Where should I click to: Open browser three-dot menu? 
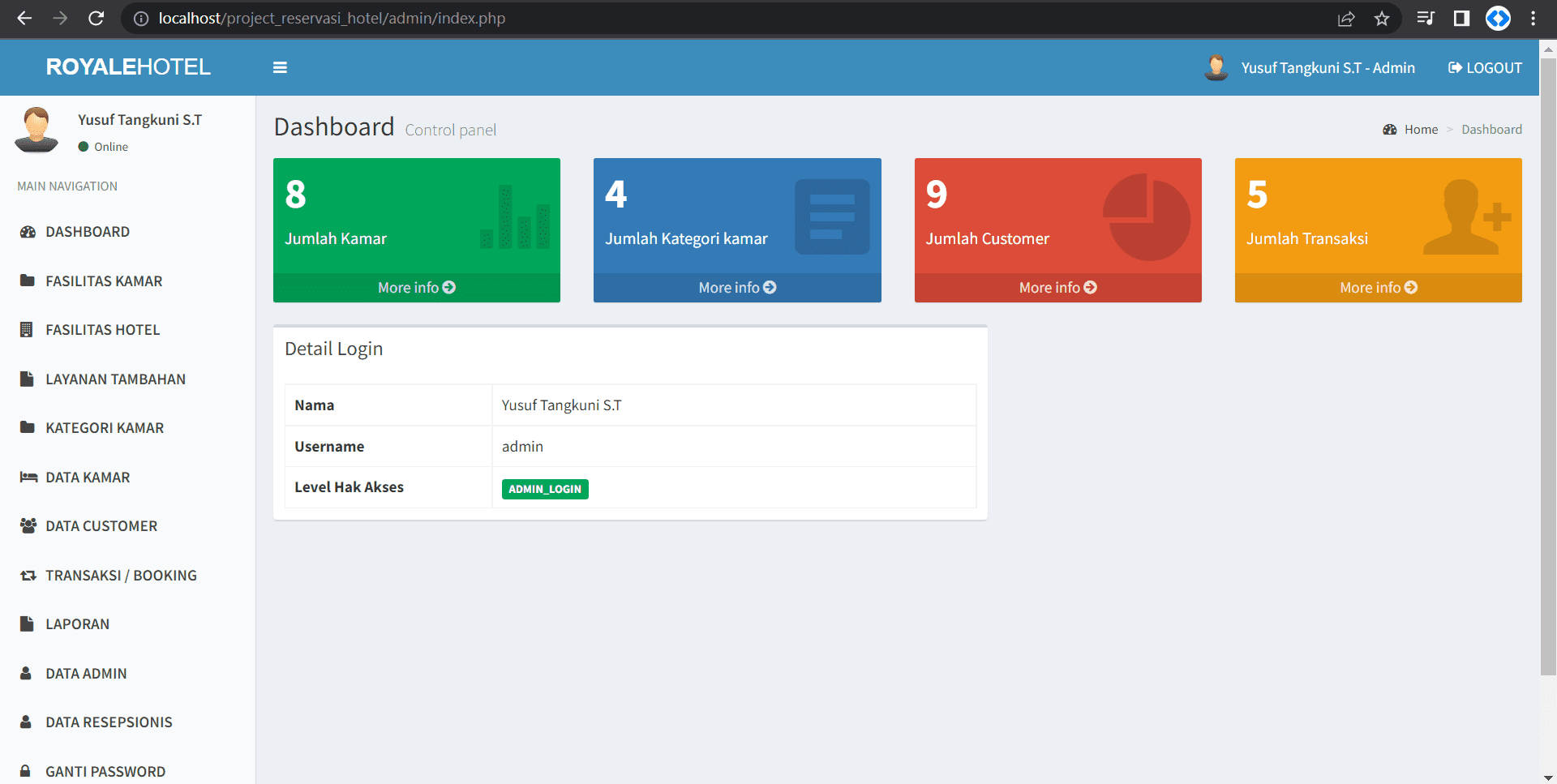point(1533,19)
